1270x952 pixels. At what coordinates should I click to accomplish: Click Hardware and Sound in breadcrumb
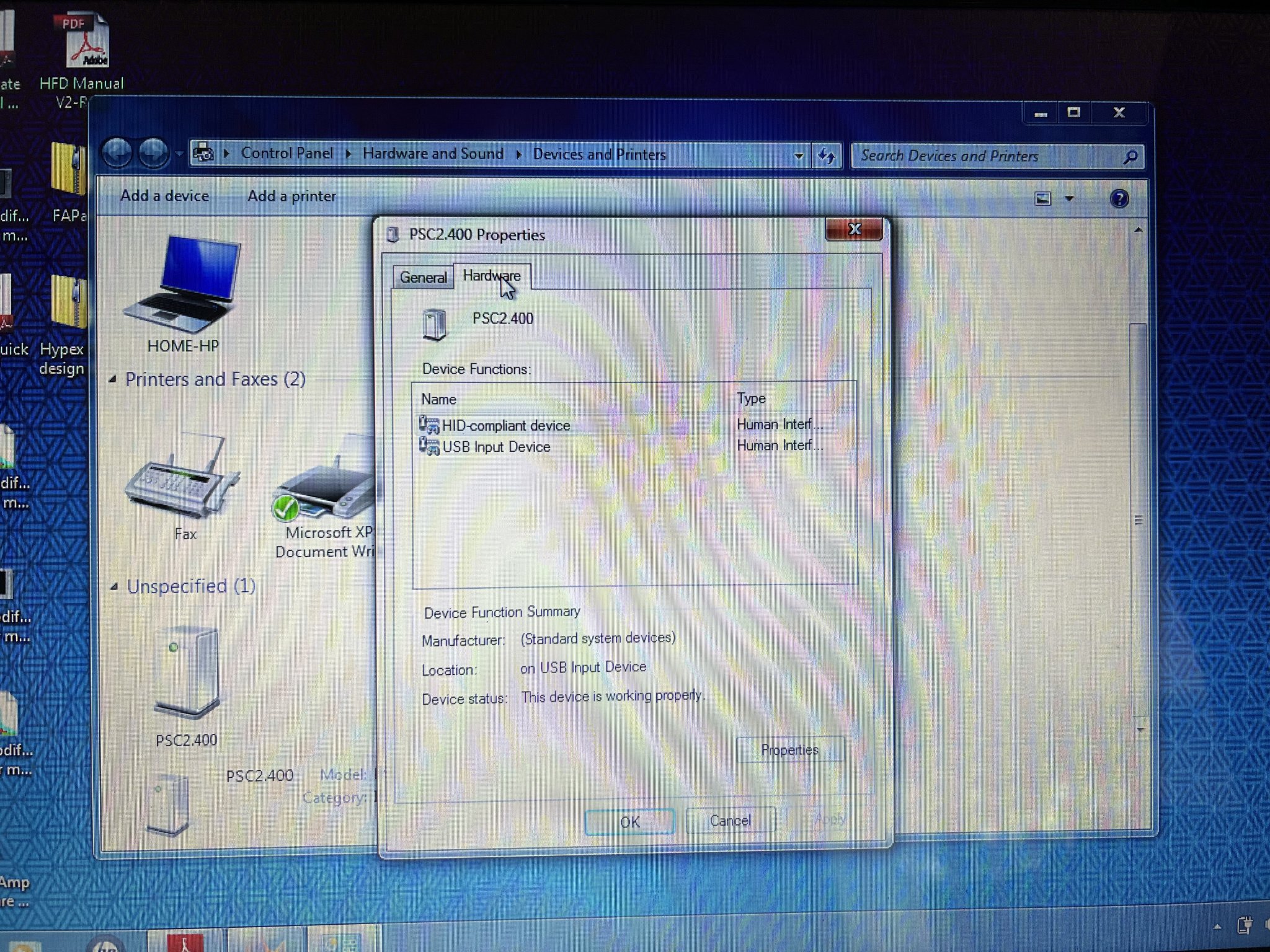(x=433, y=154)
